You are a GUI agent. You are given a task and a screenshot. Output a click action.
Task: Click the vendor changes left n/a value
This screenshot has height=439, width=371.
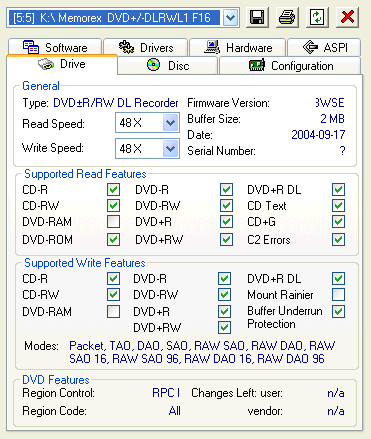point(336,411)
